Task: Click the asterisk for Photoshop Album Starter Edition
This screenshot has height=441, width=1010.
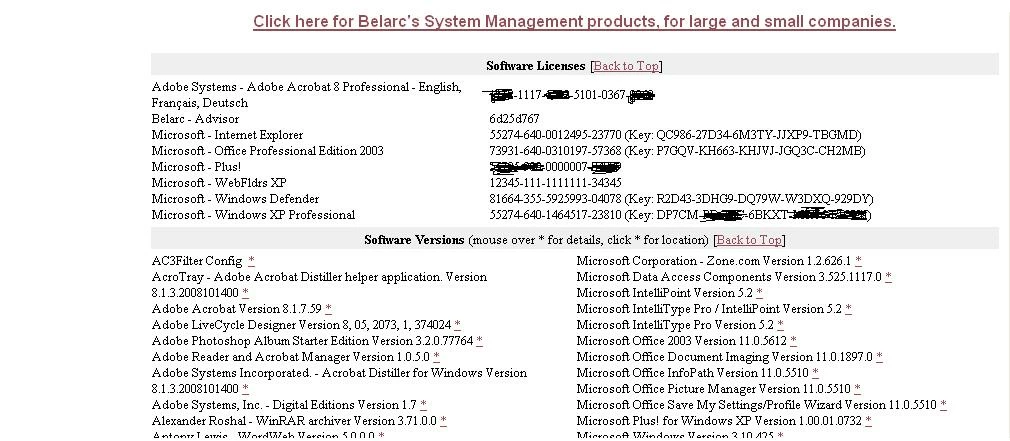Action: (480, 341)
